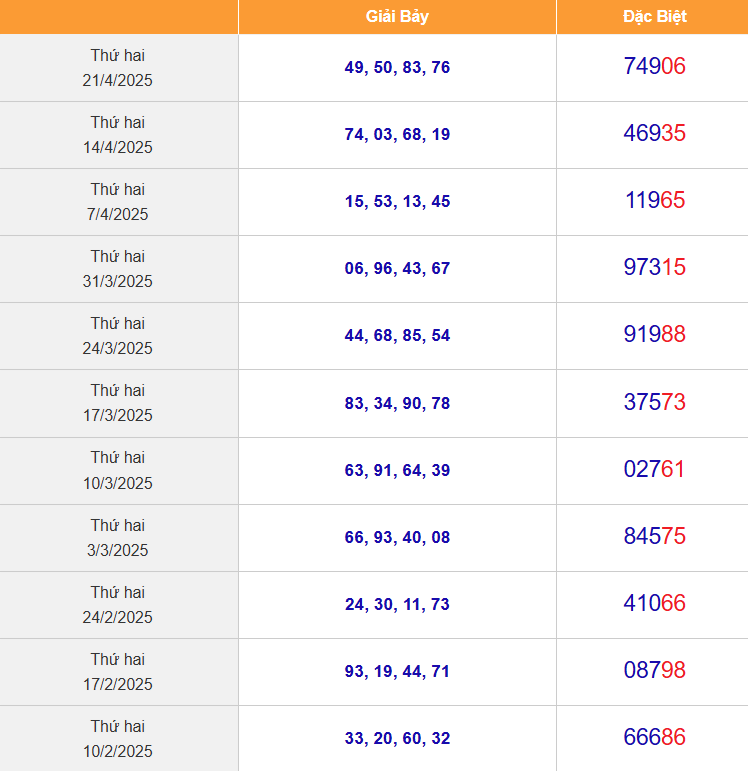Click Giải Bảy numbers 74, 03, 68, 19
Image resolution: width=748 pixels, height=771 pixels.
pos(397,135)
